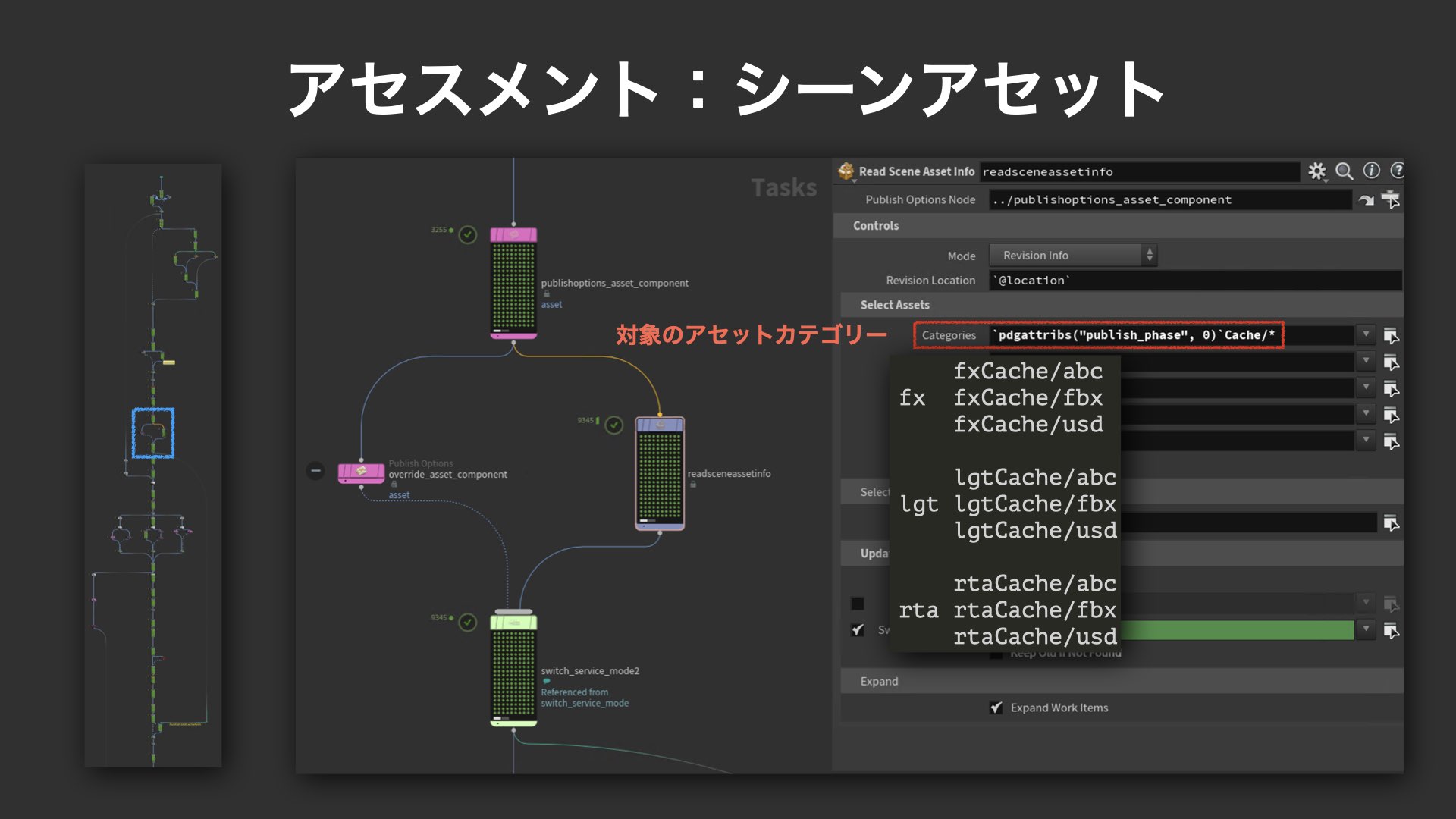Click the asset label under publishoptions_asset_component
The height and width of the screenshot is (819, 1456).
click(551, 305)
